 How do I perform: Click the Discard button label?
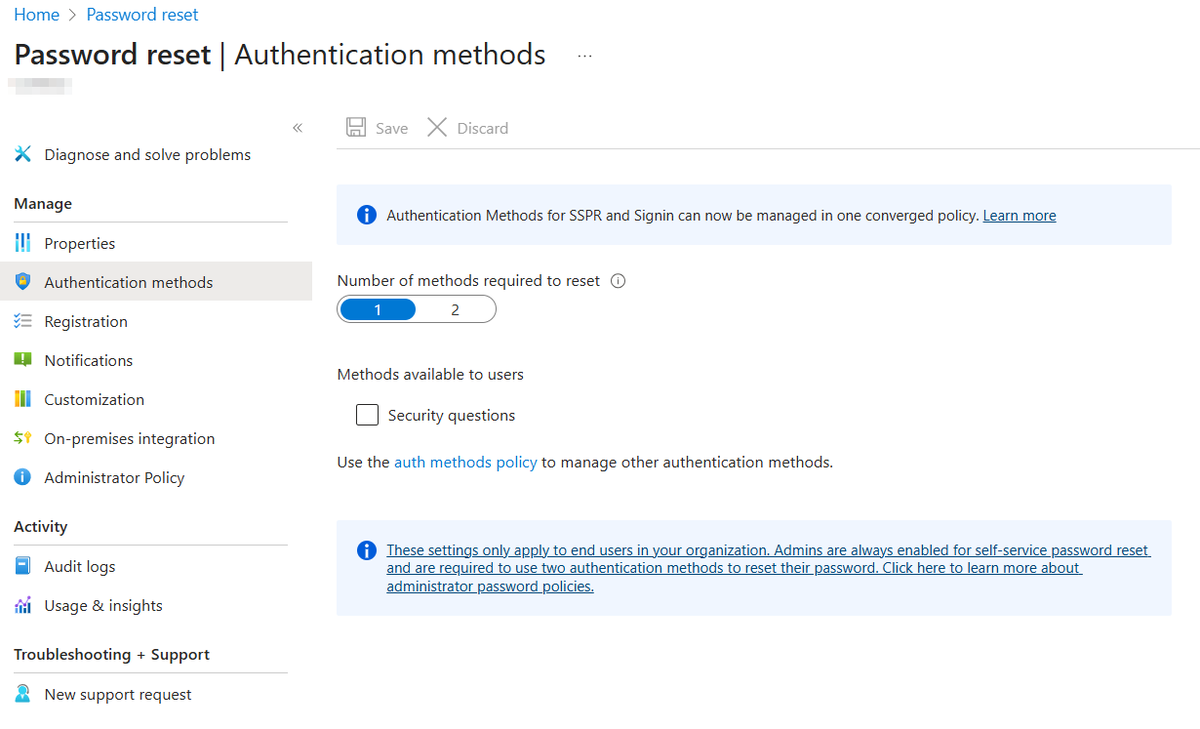483,128
